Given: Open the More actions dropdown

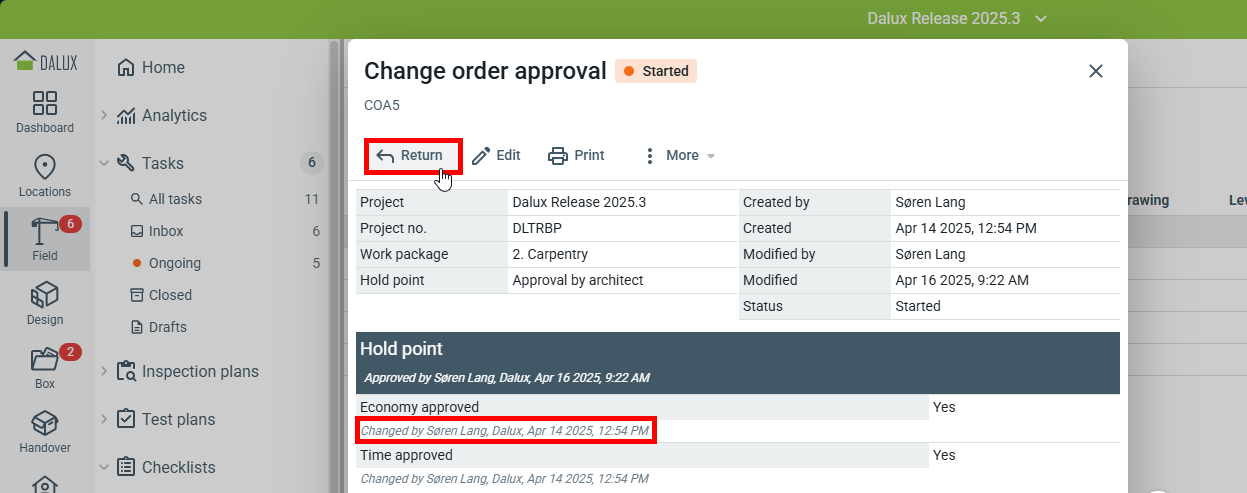Looking at the screenshot, I should tap(679, 155).
